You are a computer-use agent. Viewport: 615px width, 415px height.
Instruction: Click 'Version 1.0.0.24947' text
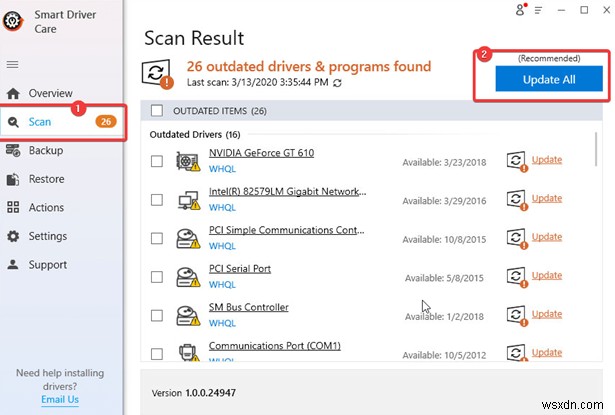click(x=194, y=393)
